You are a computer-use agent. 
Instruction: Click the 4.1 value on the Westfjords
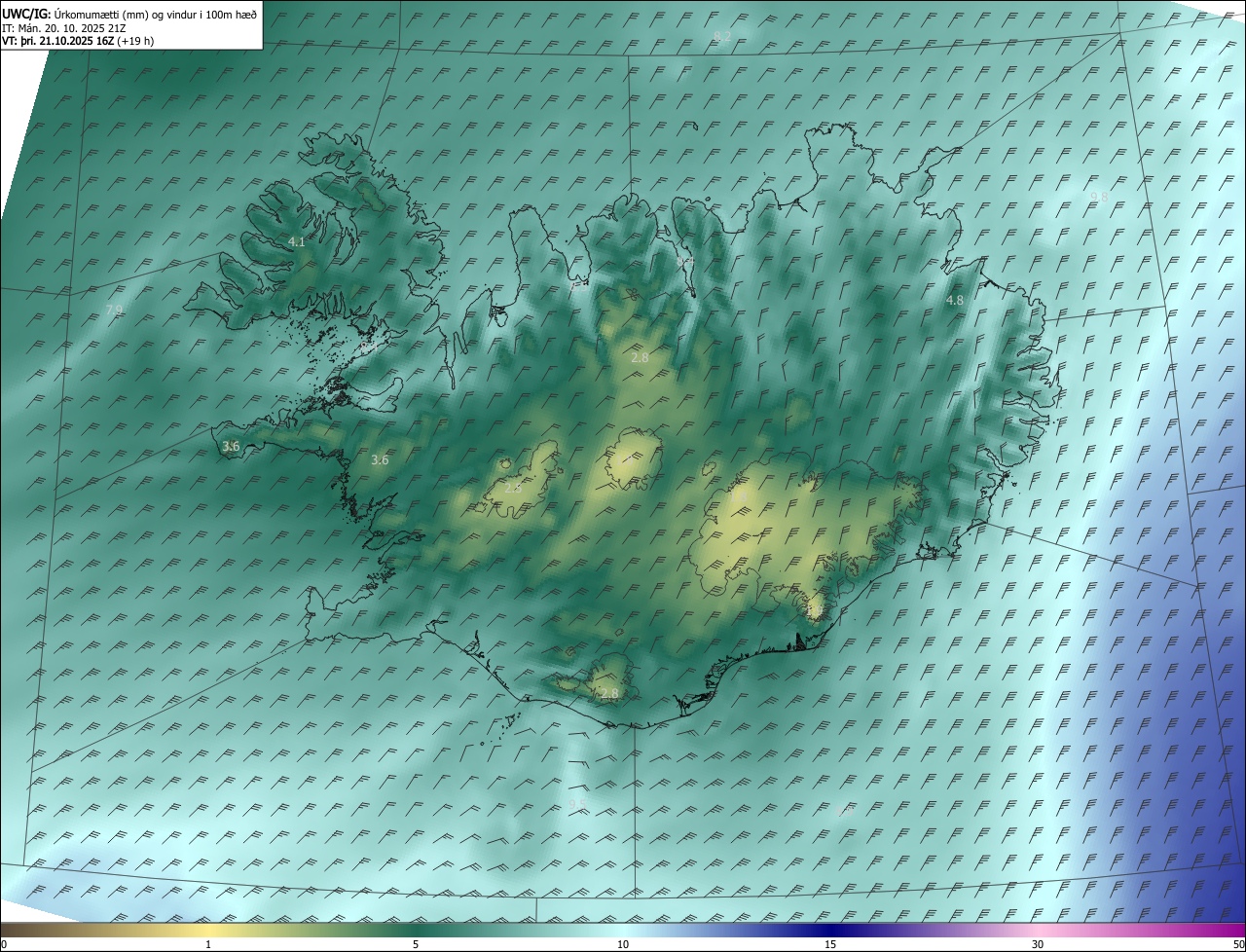pos(297,241)
